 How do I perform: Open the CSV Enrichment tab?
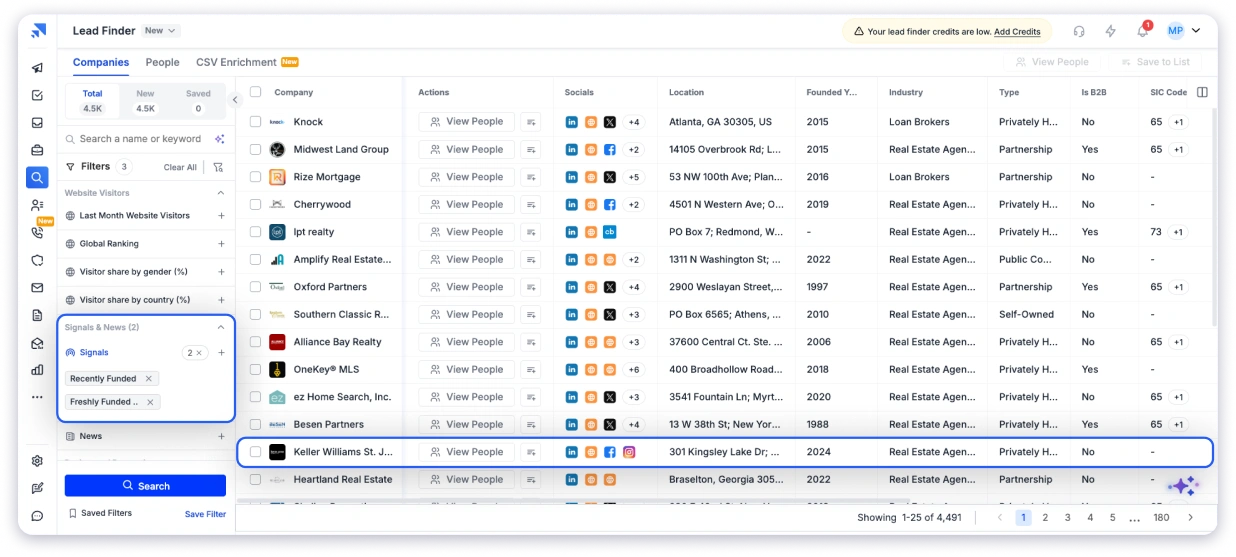tap(247, 62)
